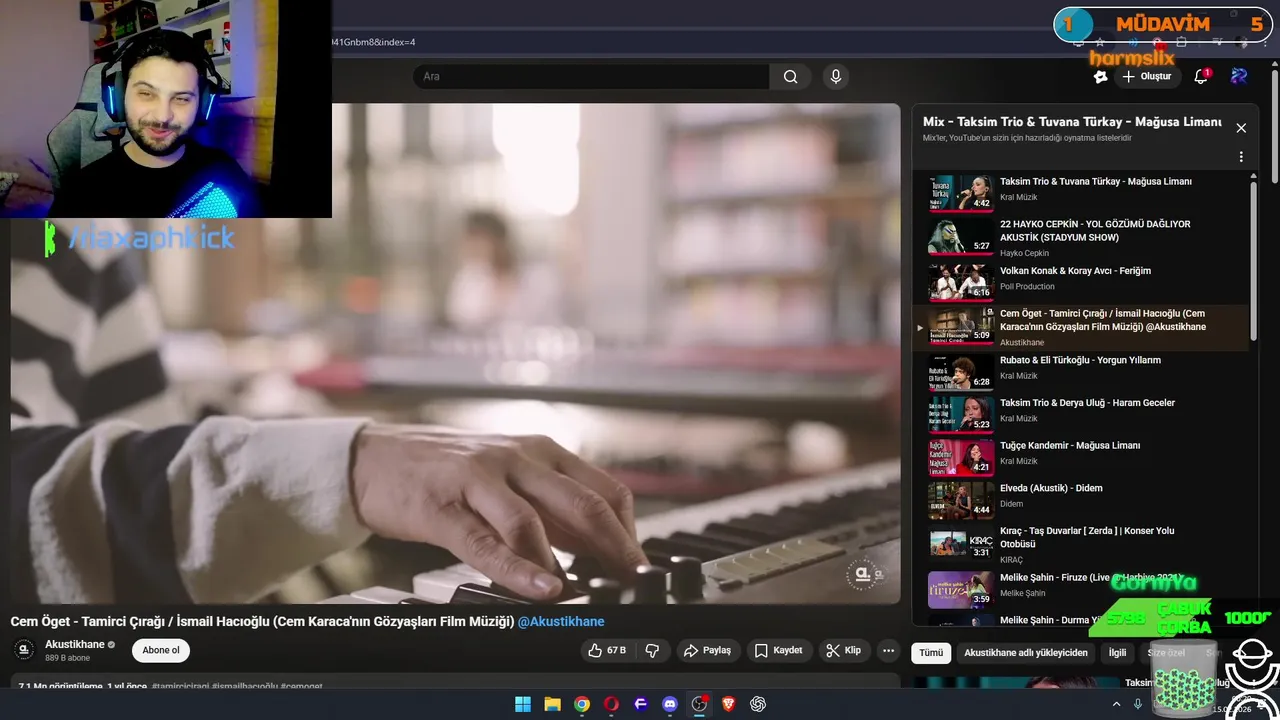Open YouTube notifications bell
The image size is (1280, 720).
coord(1201,76)
